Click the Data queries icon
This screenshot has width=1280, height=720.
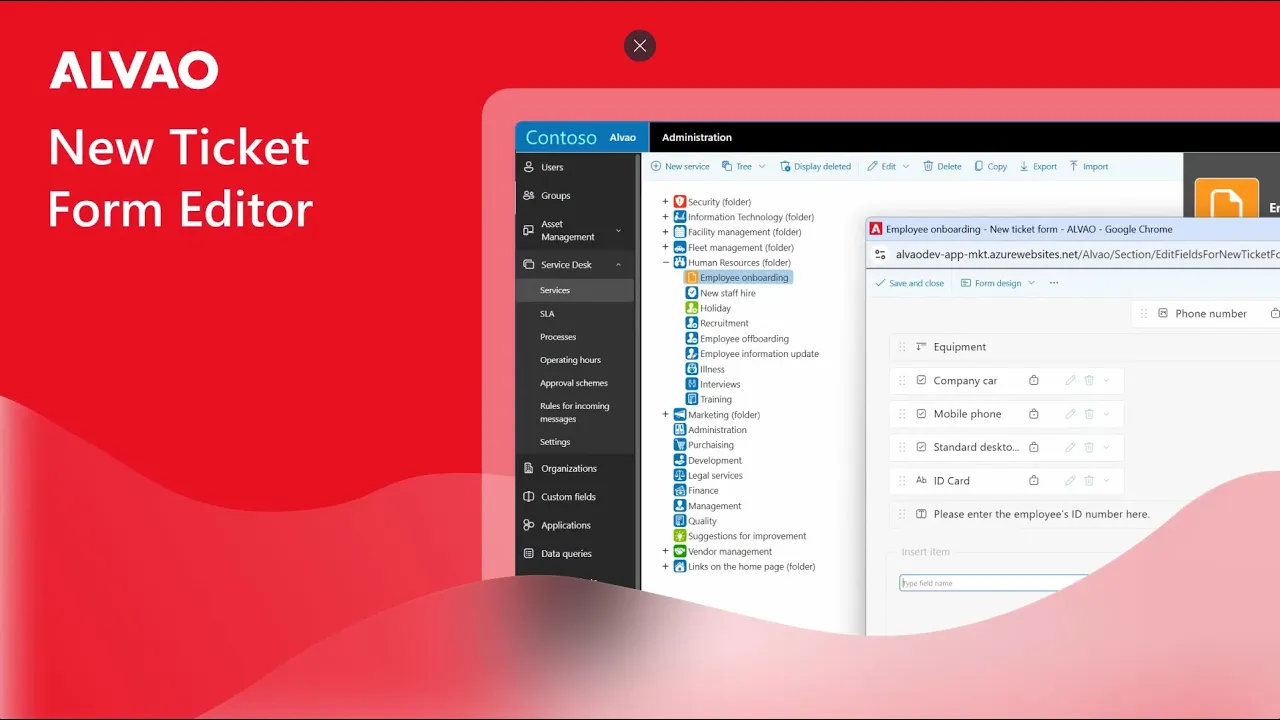[529, 554]
